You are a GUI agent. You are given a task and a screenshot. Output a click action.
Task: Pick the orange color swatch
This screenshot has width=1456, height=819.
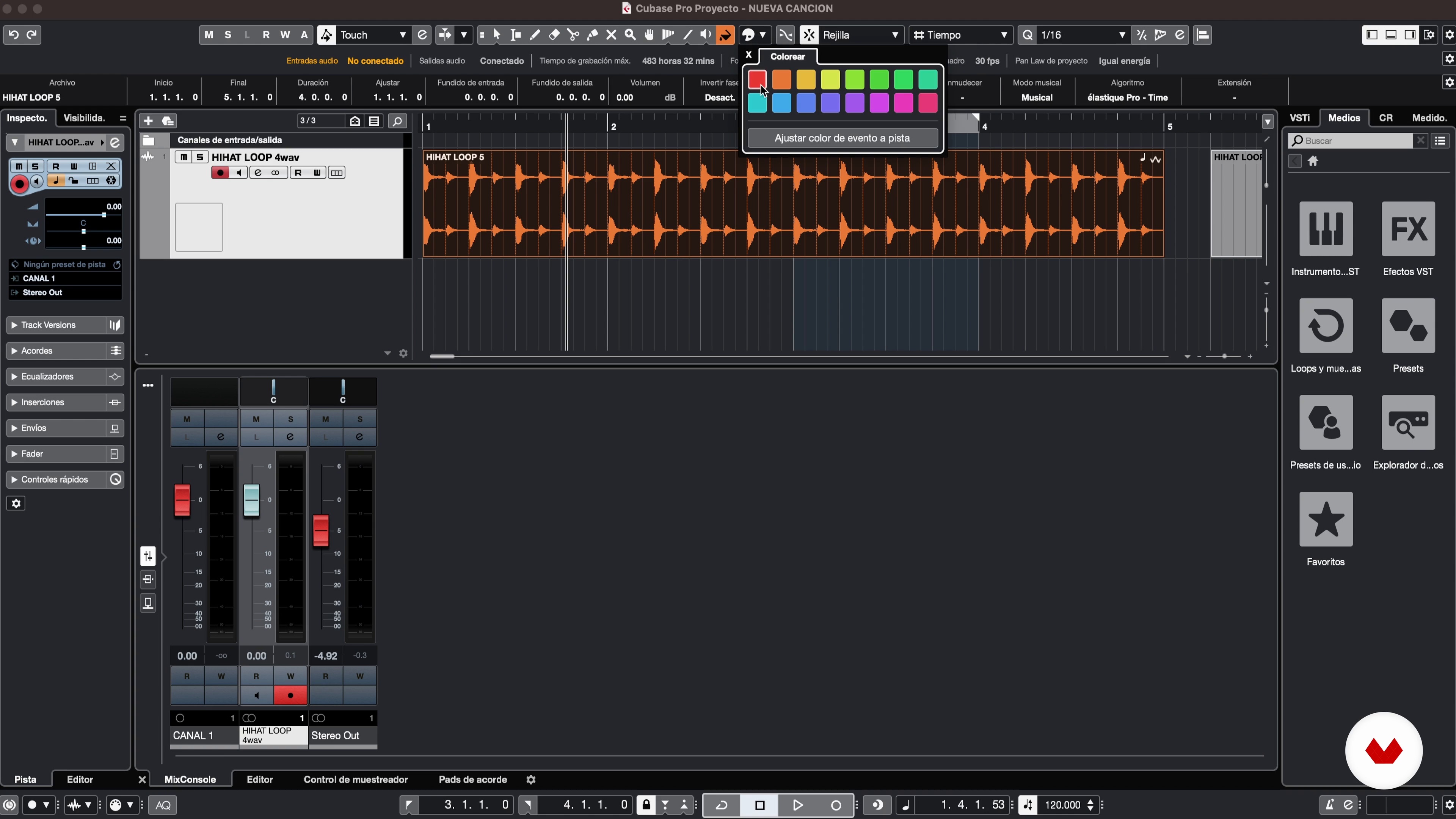781,79
